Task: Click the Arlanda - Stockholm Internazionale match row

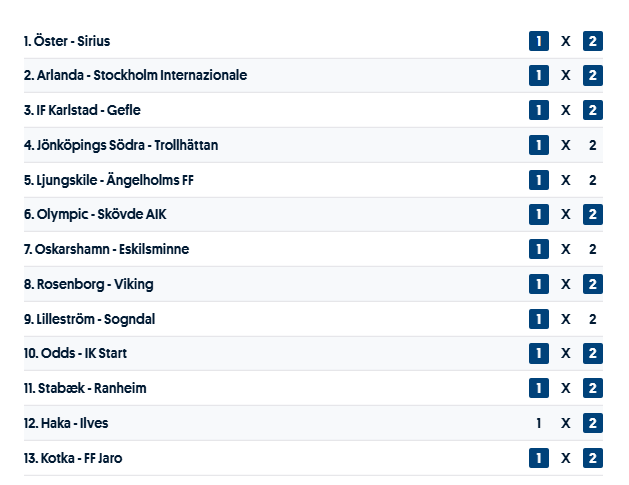Action: point(141,76)
